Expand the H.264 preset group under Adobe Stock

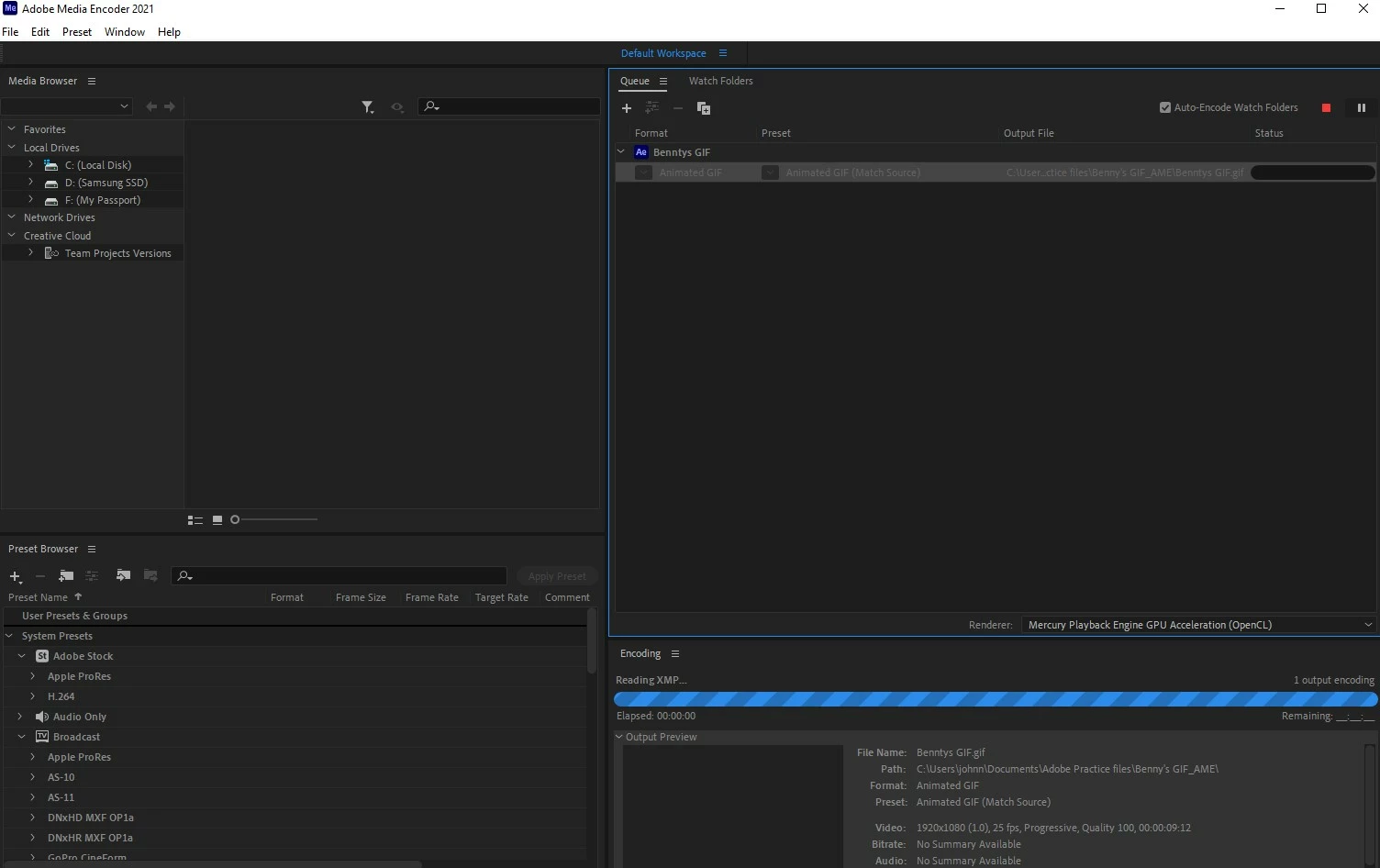(x=33, y=696)
